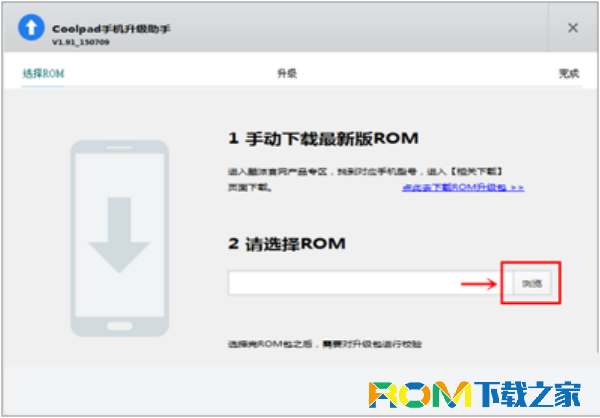Click the speaker slot on phone illustration
The height and width of the screenshot is (418, 600).
tap(119, 147)
